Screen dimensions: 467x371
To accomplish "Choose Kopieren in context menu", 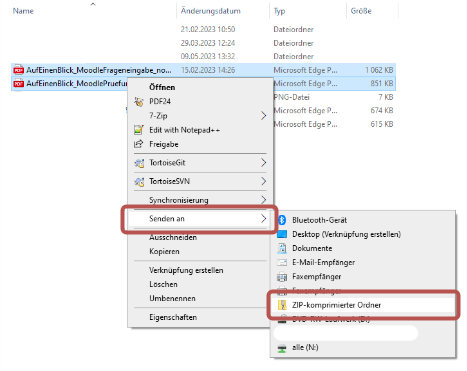I will pos(164,251).
